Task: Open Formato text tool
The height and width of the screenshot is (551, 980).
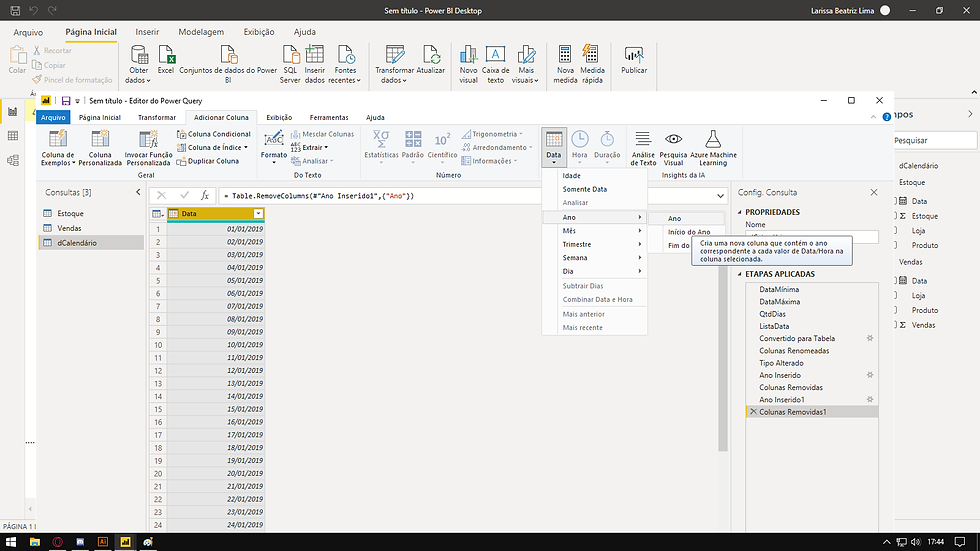Action: point(274,147)
